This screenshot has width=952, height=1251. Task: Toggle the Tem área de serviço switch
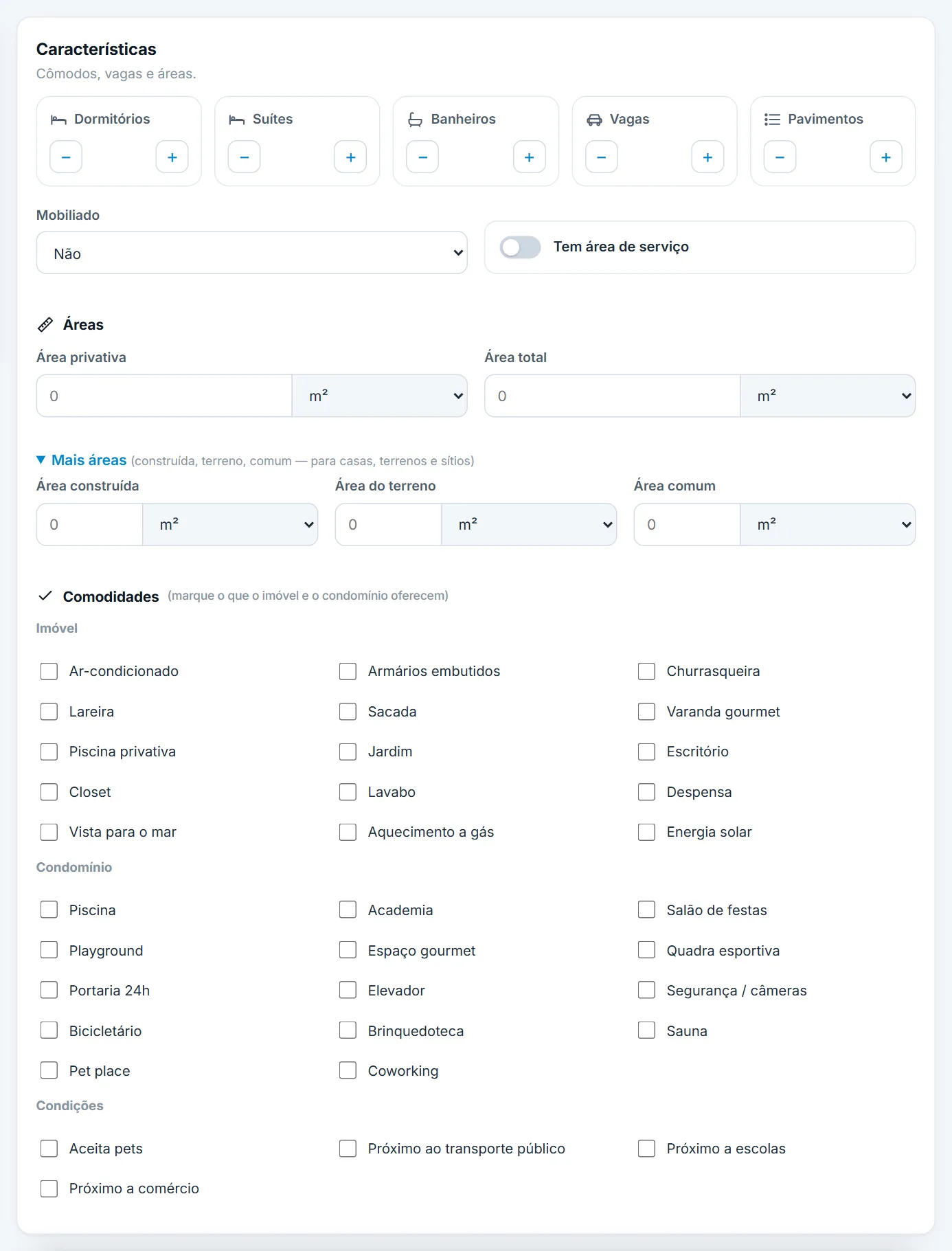(521, 247)
